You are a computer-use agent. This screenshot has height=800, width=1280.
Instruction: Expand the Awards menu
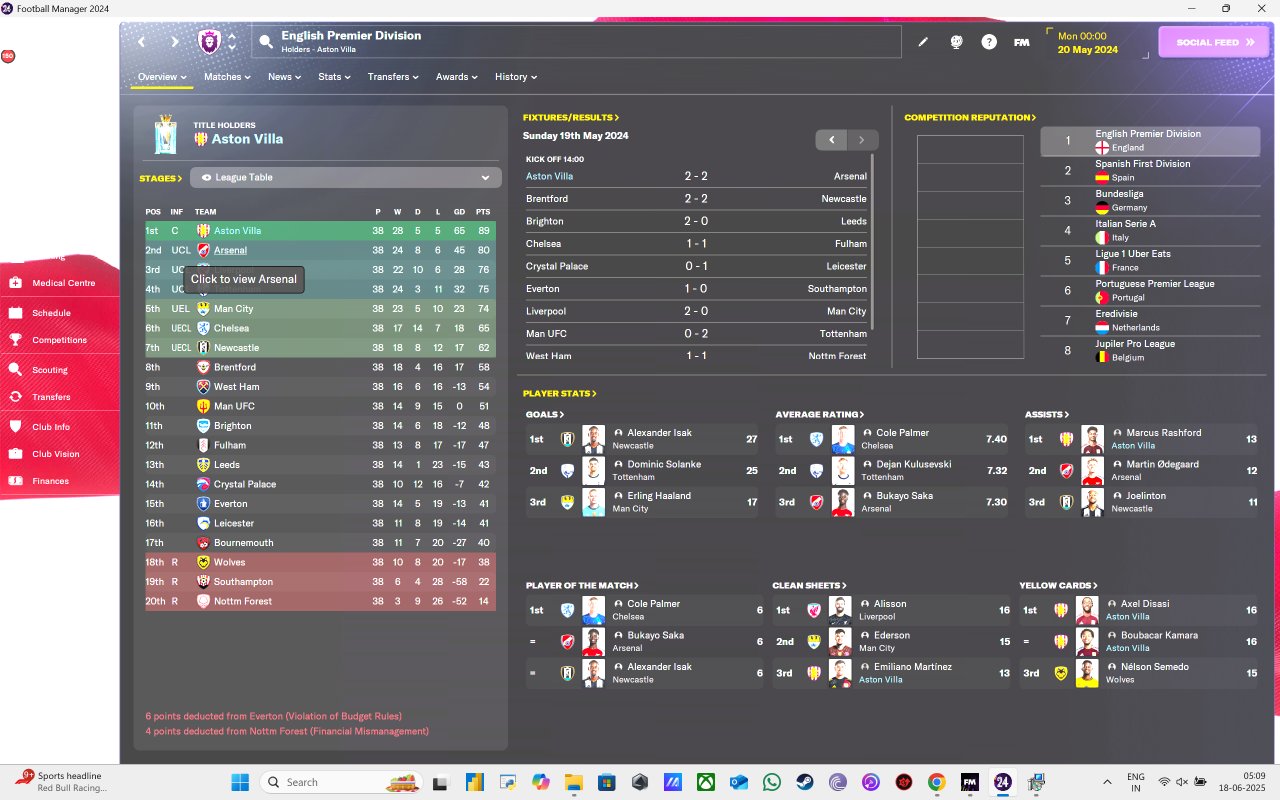click(457, 77)
